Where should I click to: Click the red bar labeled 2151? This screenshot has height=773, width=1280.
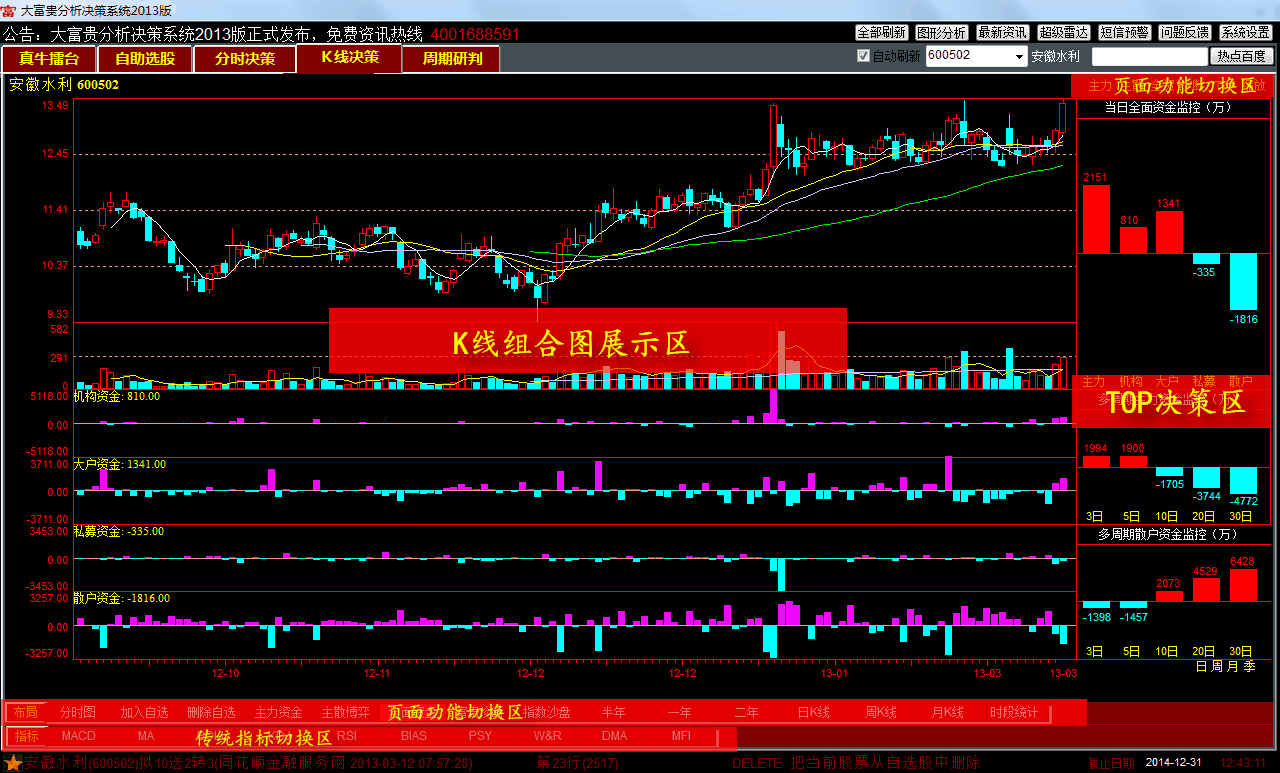click(x=1096, y=219)
